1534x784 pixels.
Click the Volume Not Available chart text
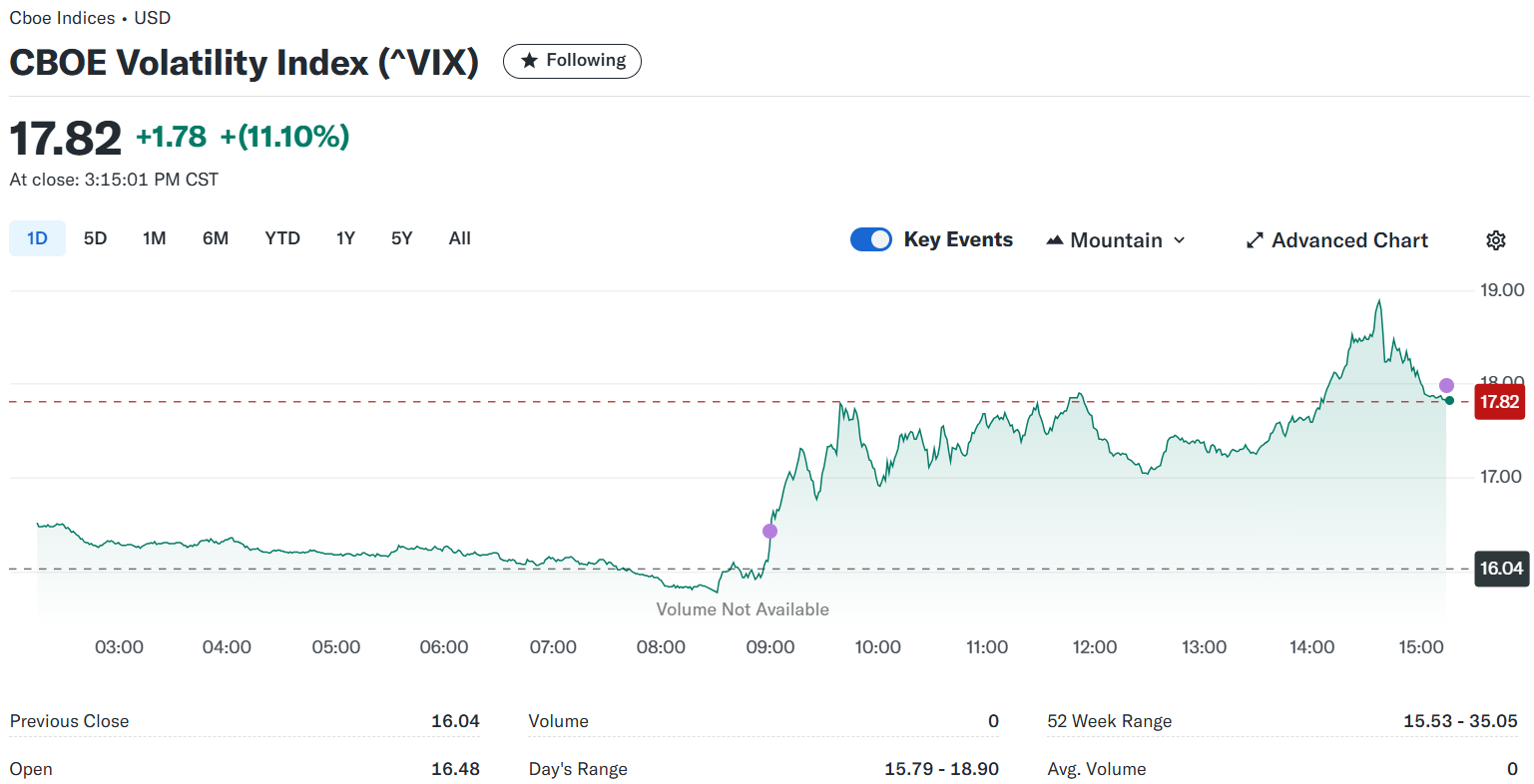point(743,609)
